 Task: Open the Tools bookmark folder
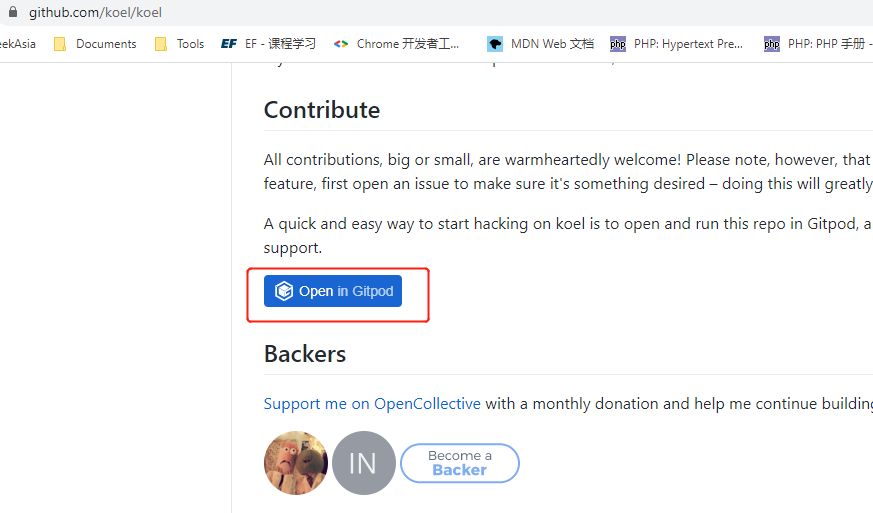(179, 44)
